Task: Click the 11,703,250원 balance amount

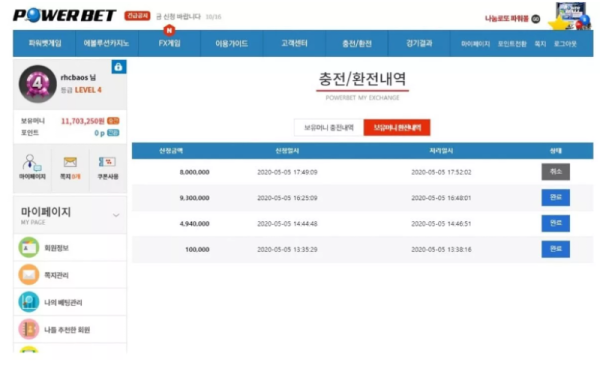Action: pyautogui.click(x=83, y=121)
